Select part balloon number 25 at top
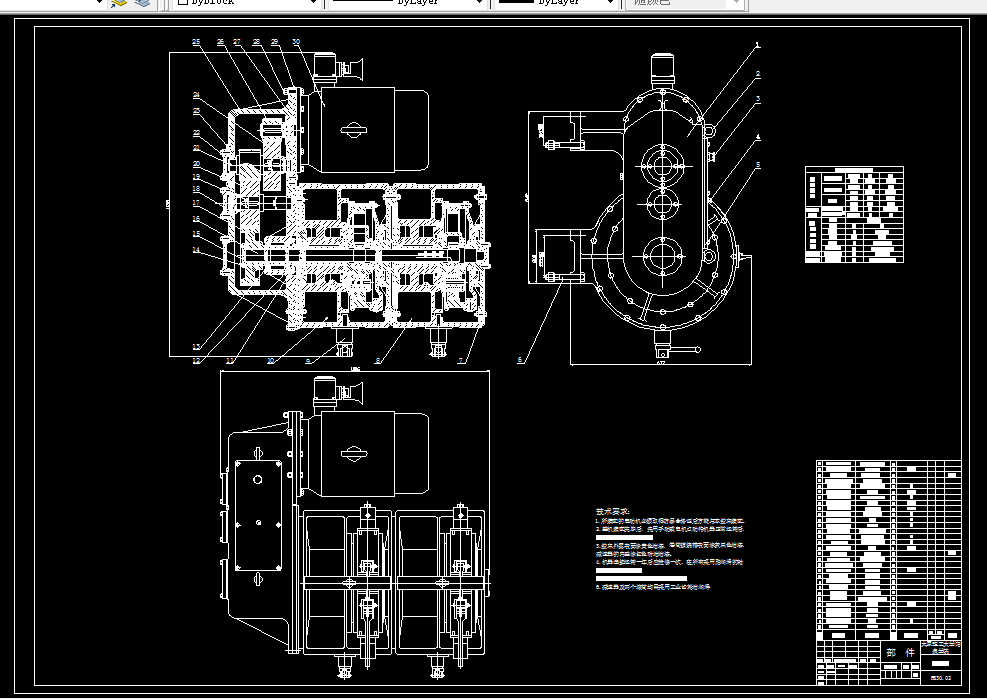The height and width of the screenshot is (699, 987). point(196,42)
